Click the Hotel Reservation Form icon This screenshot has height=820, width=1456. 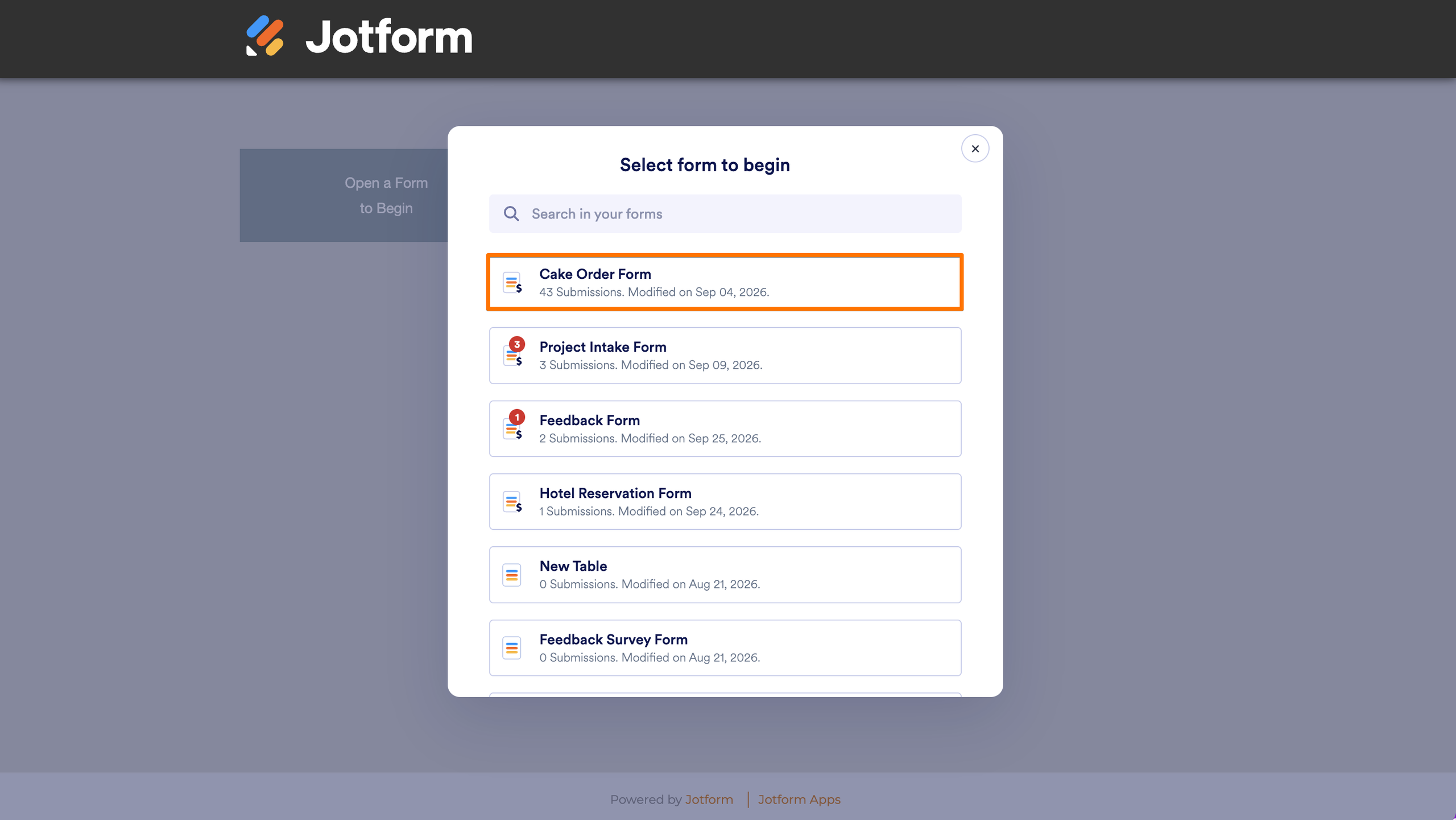(x=512, y=501)
